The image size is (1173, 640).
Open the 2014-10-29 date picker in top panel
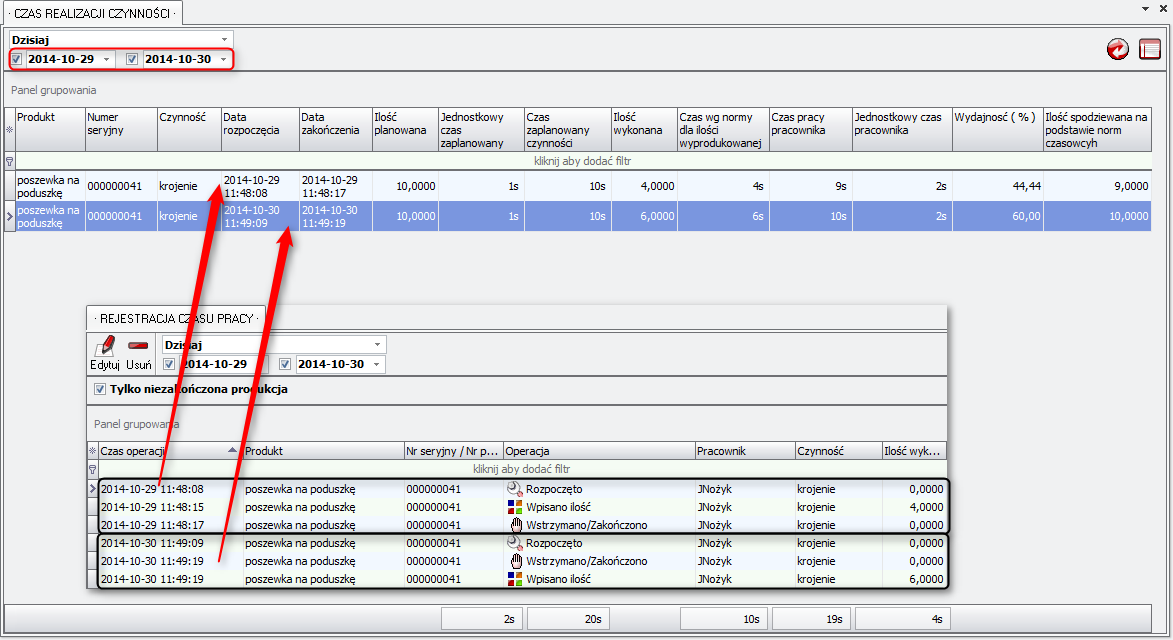point(107,60)
